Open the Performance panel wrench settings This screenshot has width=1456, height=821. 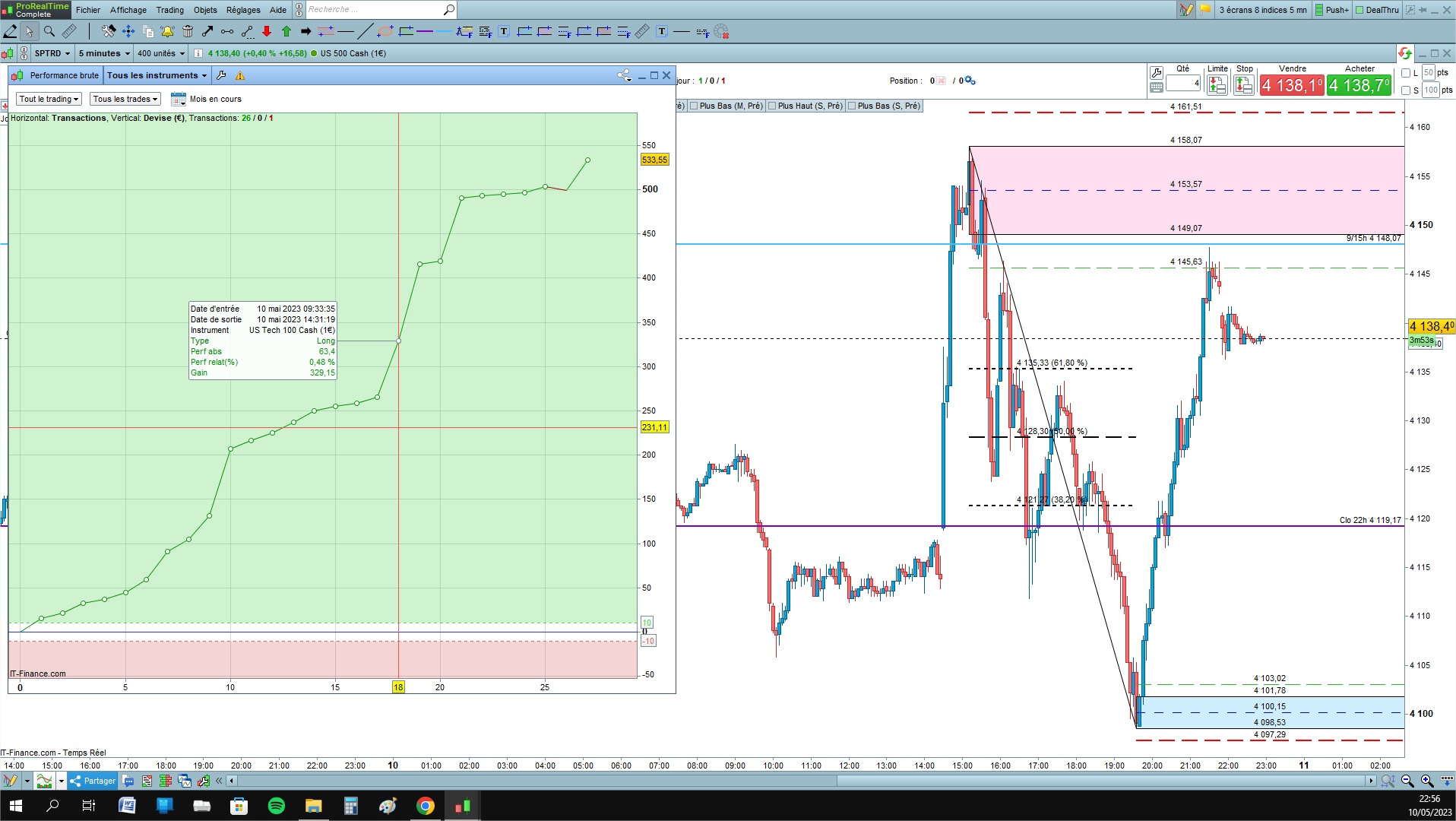tap(221, 75)
